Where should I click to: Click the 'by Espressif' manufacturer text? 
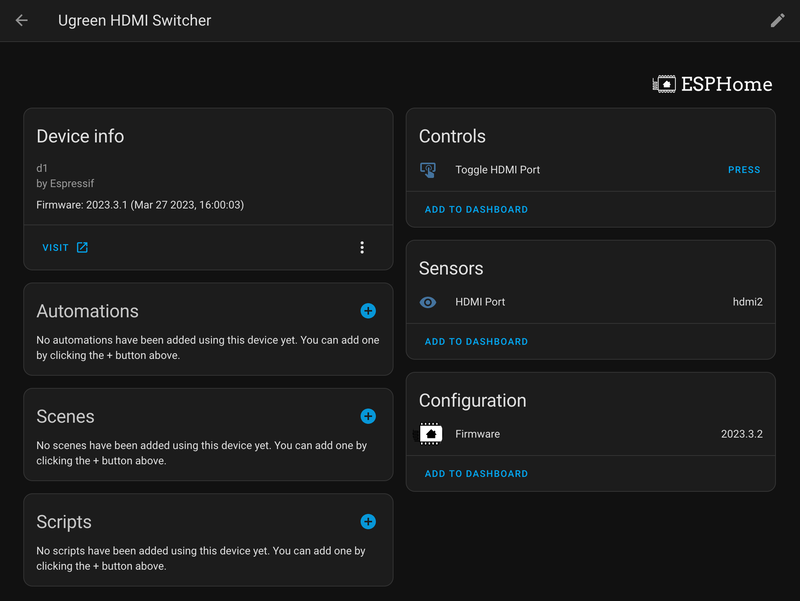[x=65, y=184]
